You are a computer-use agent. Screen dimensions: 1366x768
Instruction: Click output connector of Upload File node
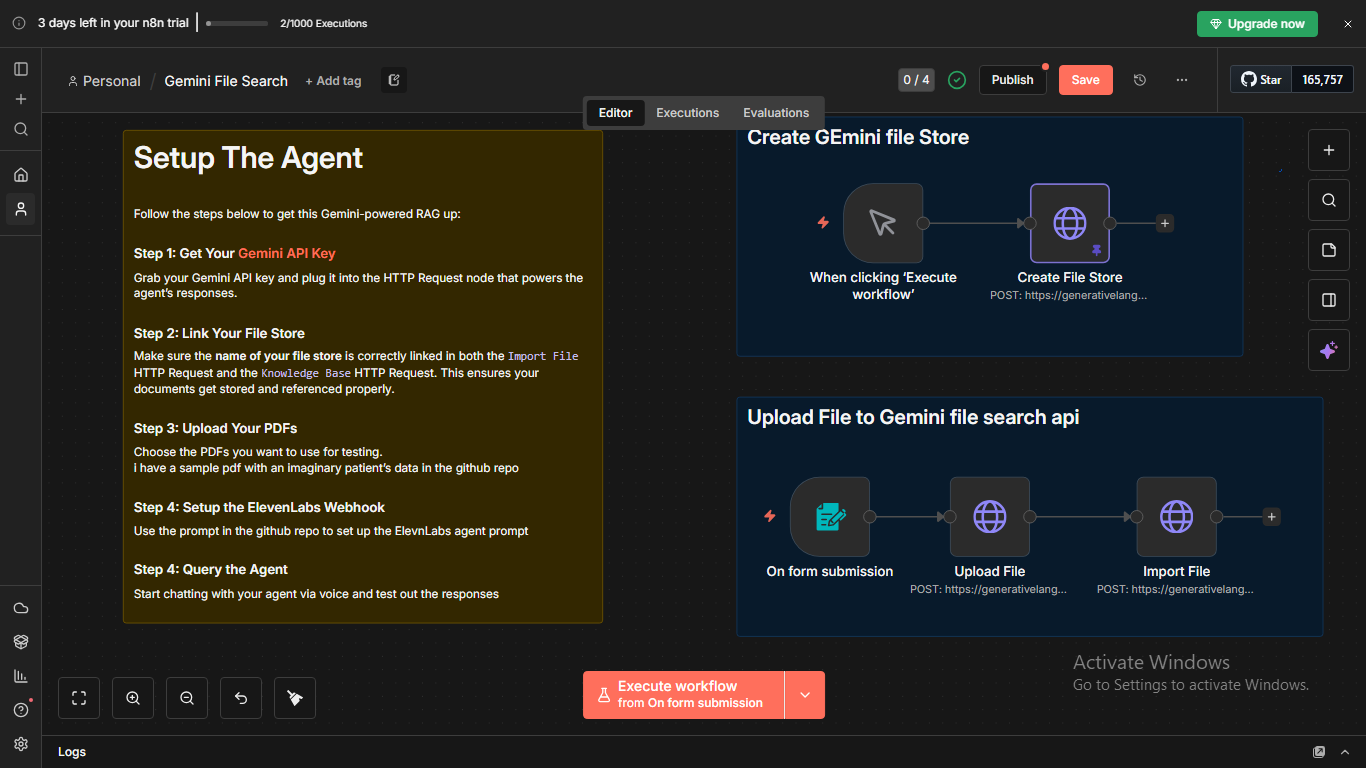point(1030,517)
